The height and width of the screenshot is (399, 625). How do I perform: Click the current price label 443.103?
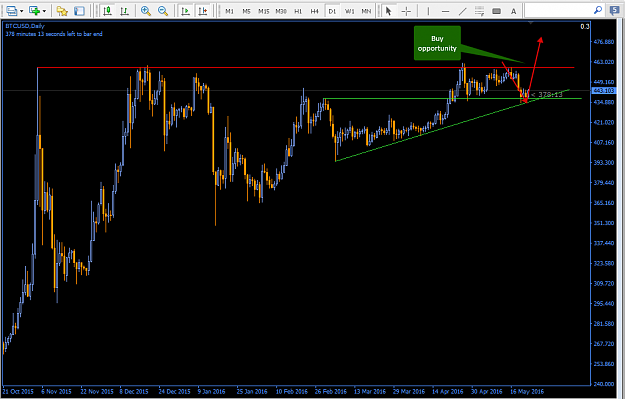click(x=603, y=90)
